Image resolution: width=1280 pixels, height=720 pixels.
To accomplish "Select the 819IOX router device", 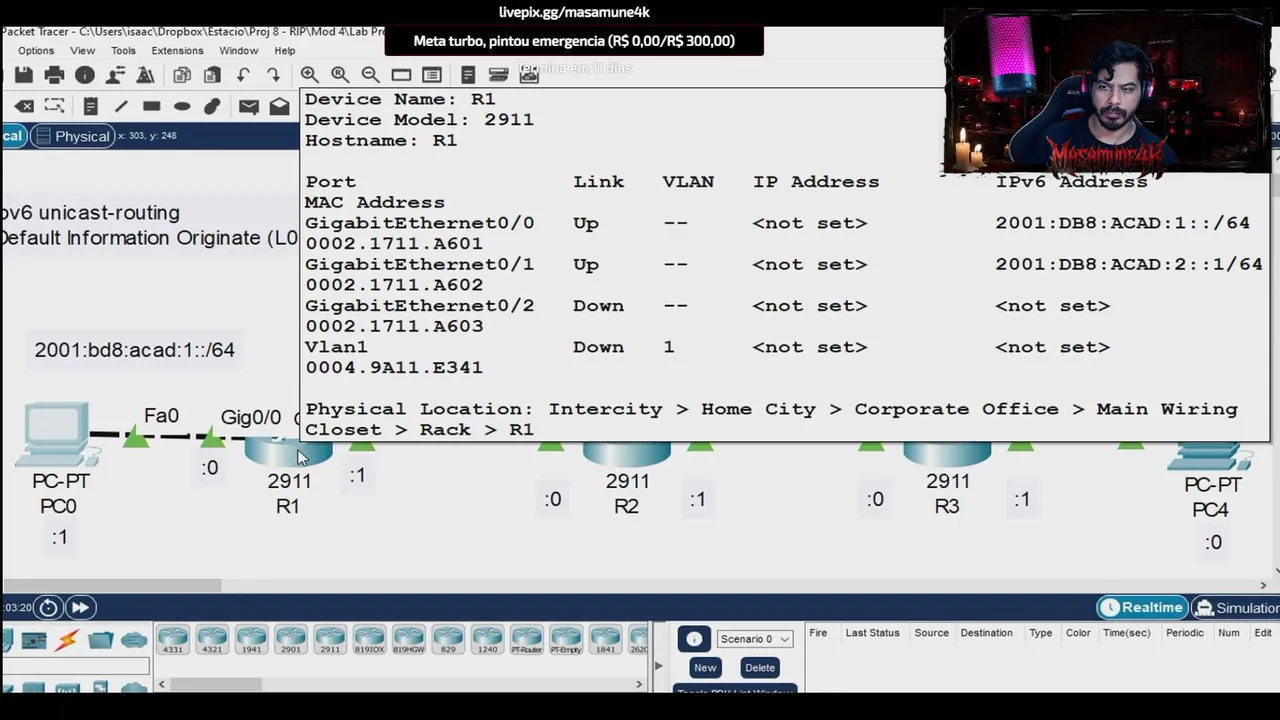I will [369, 640].
